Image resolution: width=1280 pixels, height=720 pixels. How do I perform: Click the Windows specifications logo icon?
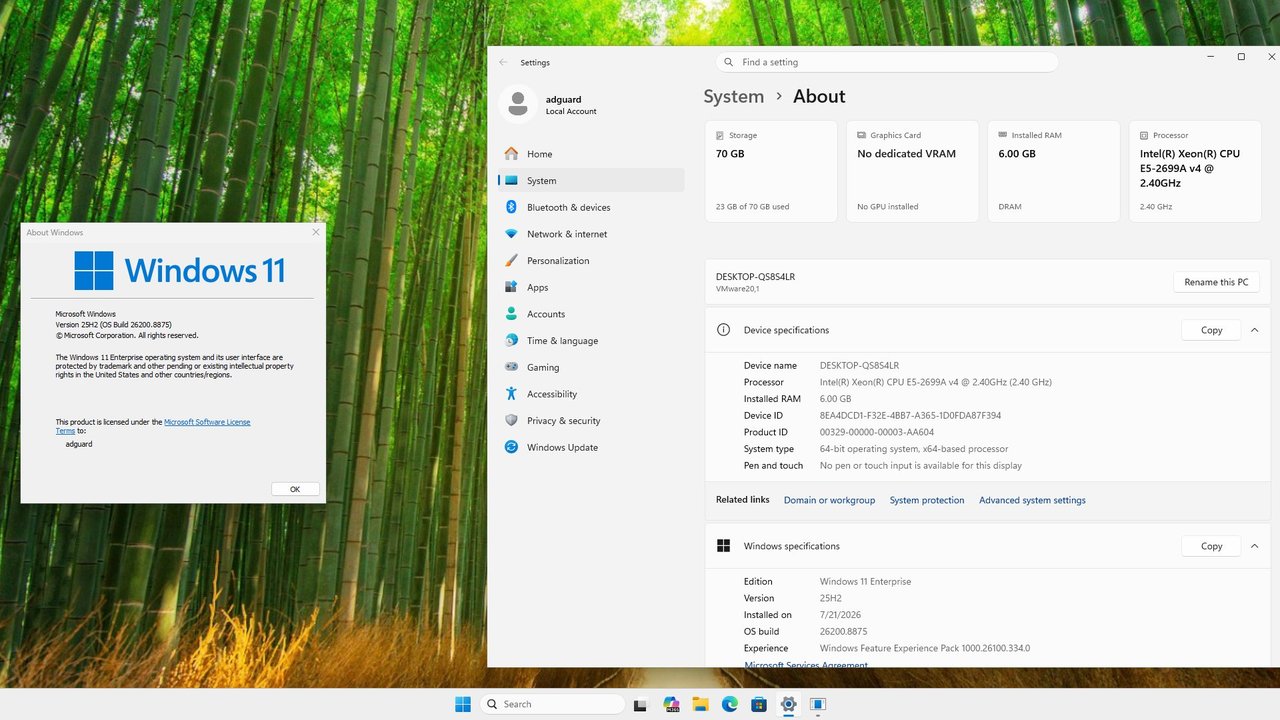(723, 546)
